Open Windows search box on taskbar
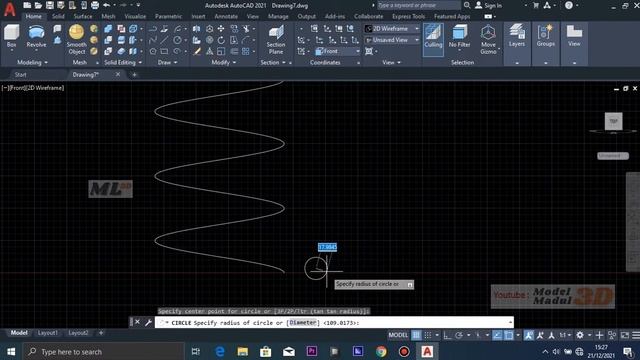Screen dimensions: 640x360 coord(104,351)
